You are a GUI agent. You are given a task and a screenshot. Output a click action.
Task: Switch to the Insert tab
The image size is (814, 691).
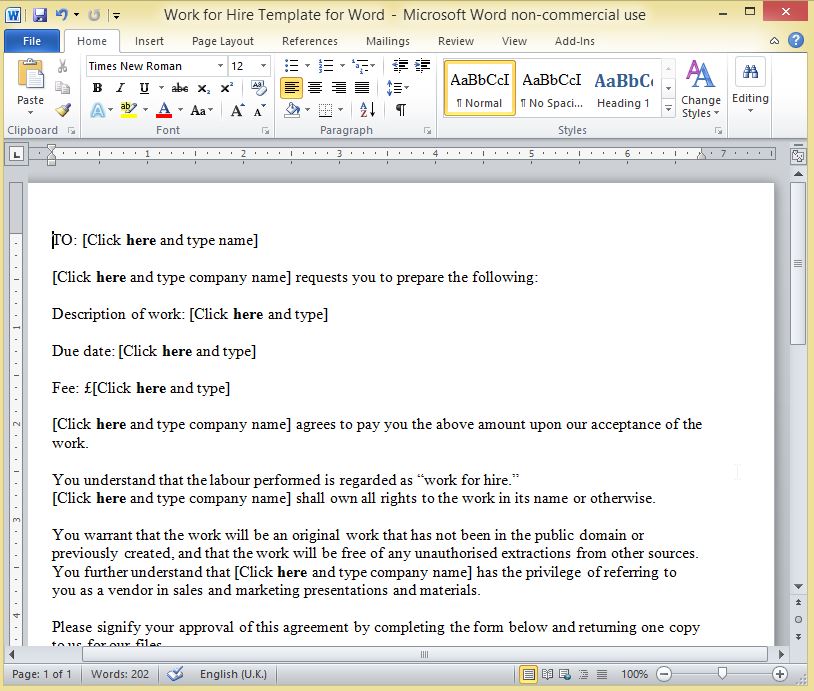[149, 41]
